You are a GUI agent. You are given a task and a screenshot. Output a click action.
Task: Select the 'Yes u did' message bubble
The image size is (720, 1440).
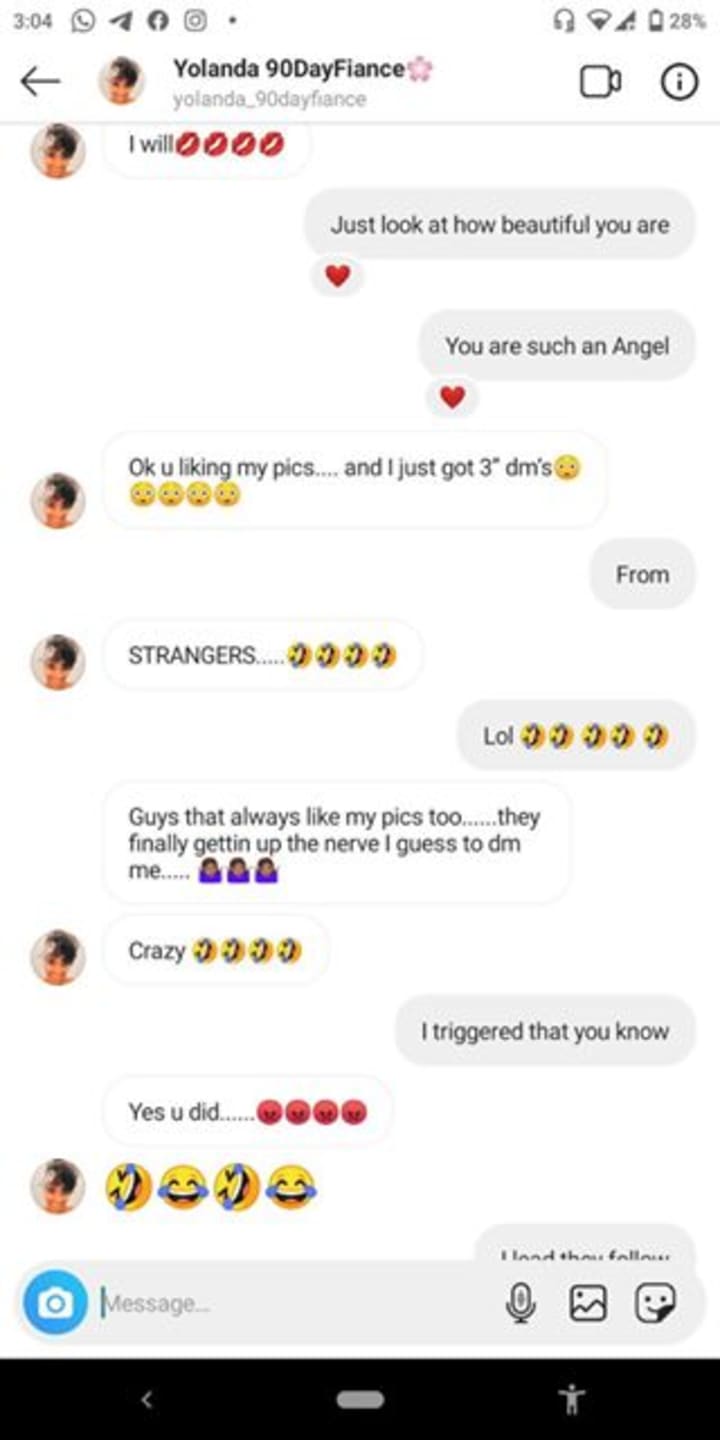(247, 1111)
